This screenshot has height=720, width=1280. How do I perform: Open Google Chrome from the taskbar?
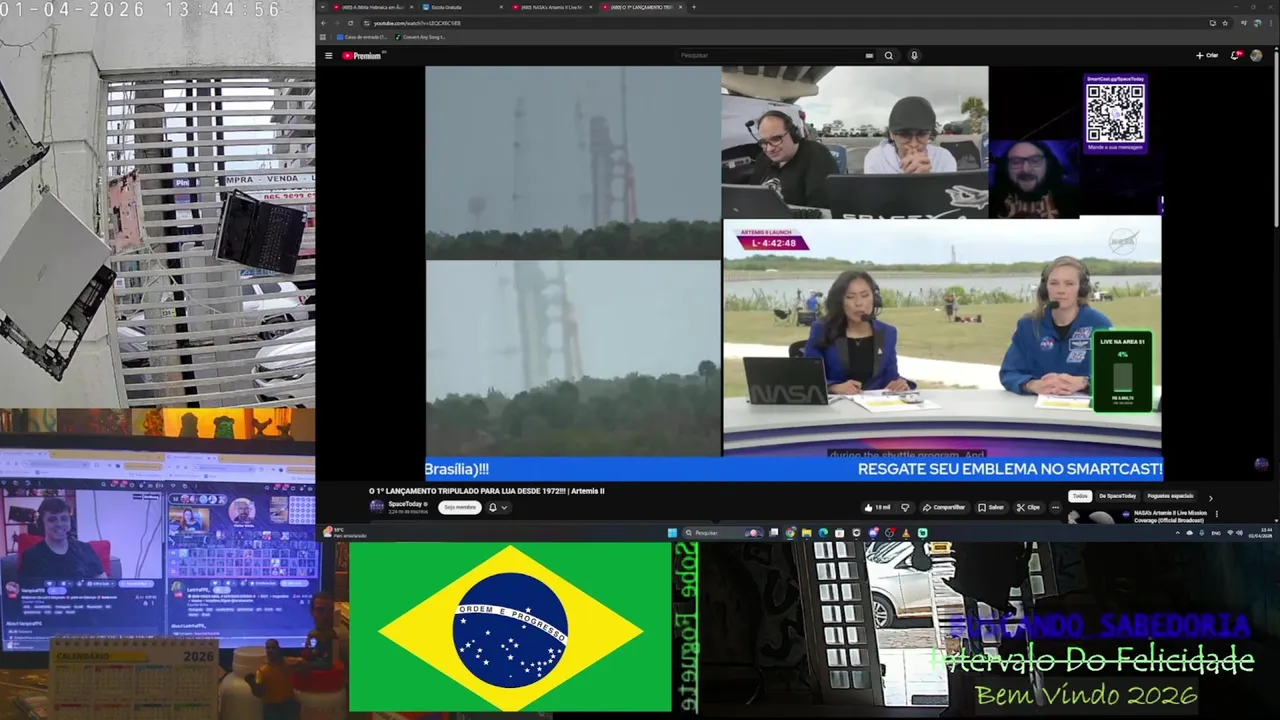pos(790,533)
